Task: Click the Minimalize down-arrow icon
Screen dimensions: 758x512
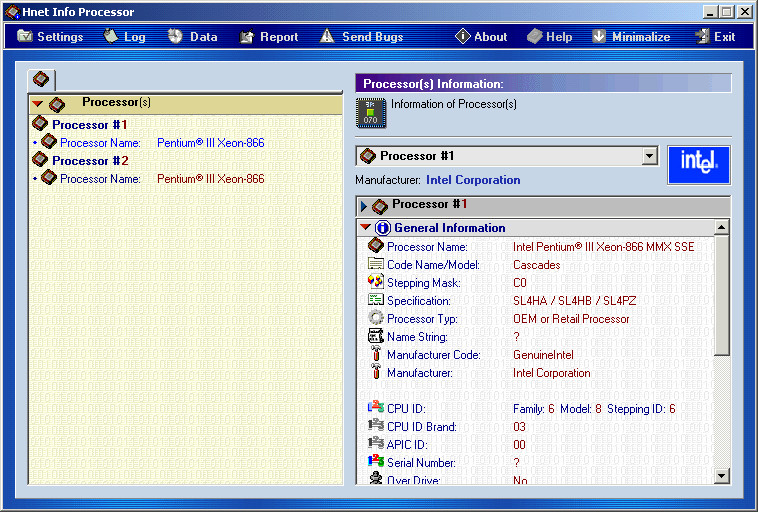Action: pos(599,36)
